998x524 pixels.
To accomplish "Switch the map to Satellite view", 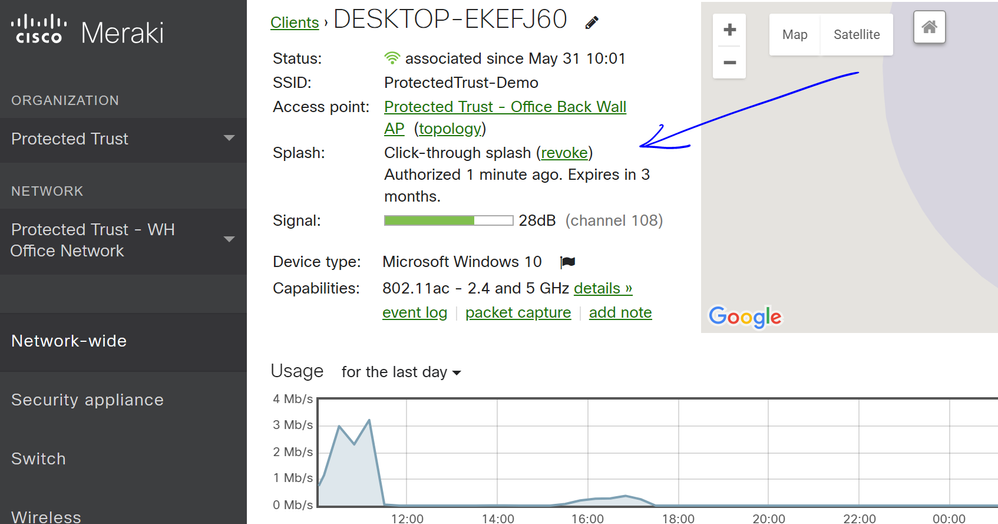I will coord(857,34).
